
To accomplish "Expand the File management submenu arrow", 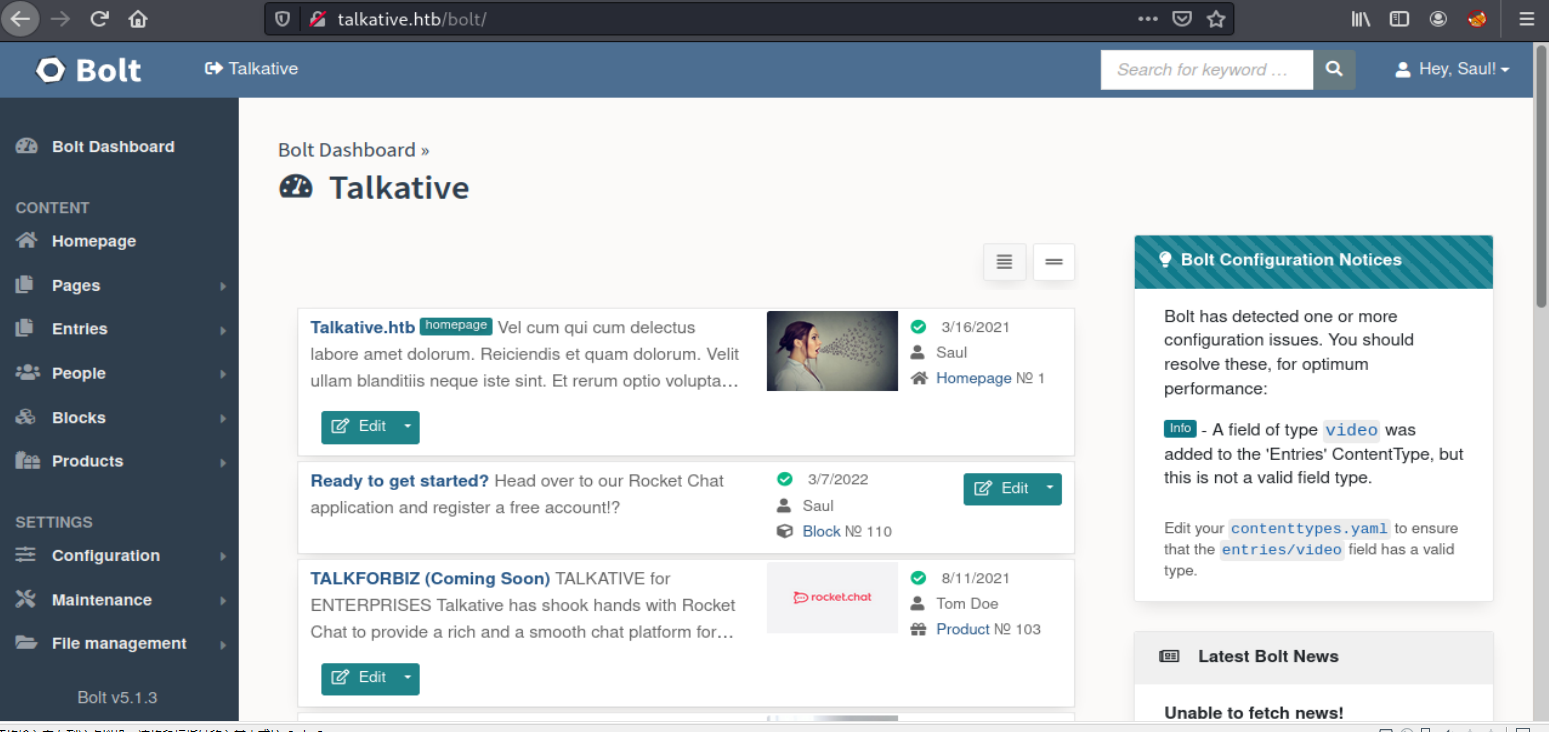I will coord(223,644).
